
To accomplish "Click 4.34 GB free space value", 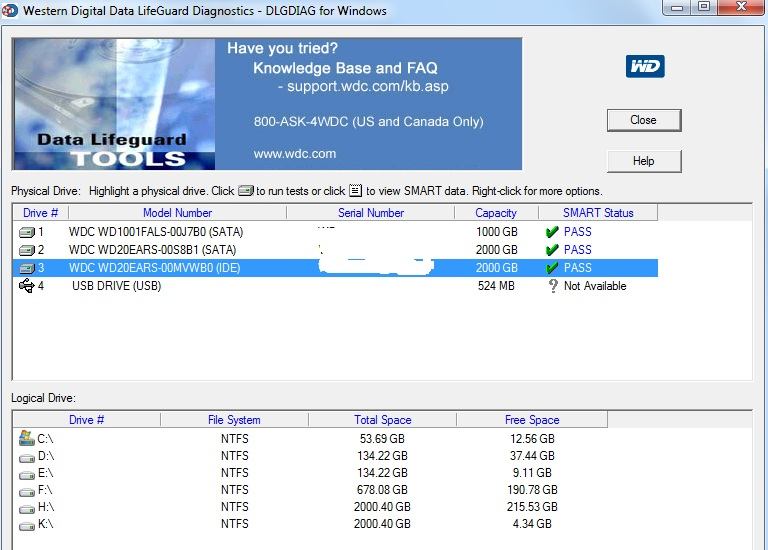I will point(532,524).
